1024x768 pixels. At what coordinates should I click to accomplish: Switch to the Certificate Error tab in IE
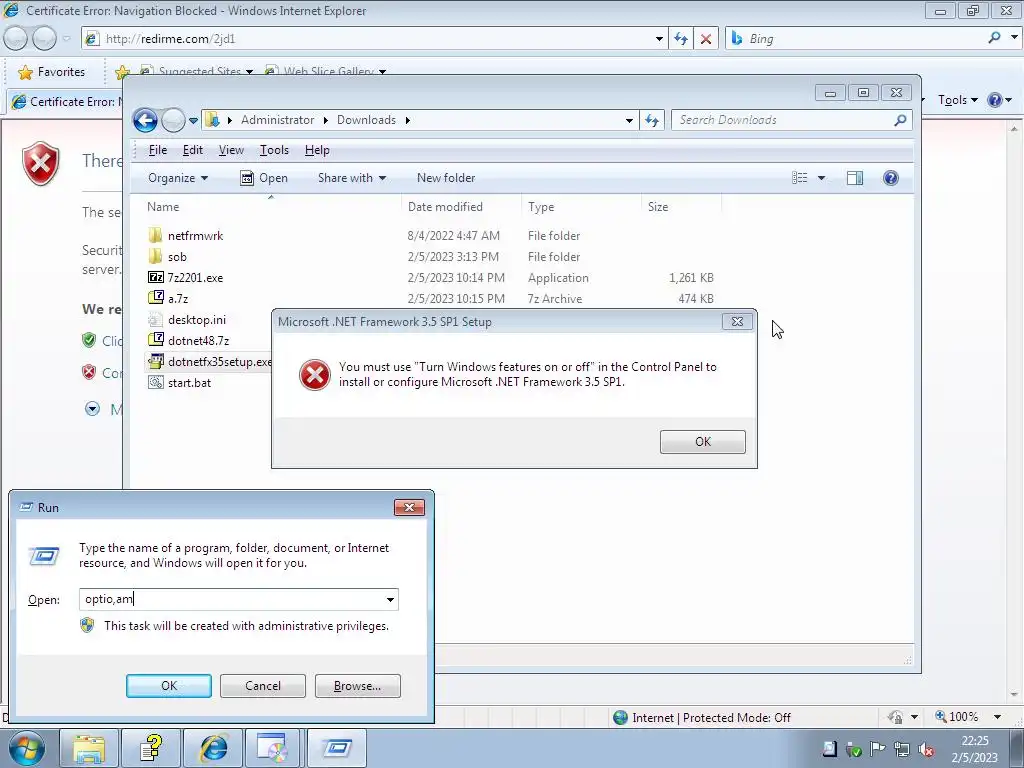[x=65, y=101]
